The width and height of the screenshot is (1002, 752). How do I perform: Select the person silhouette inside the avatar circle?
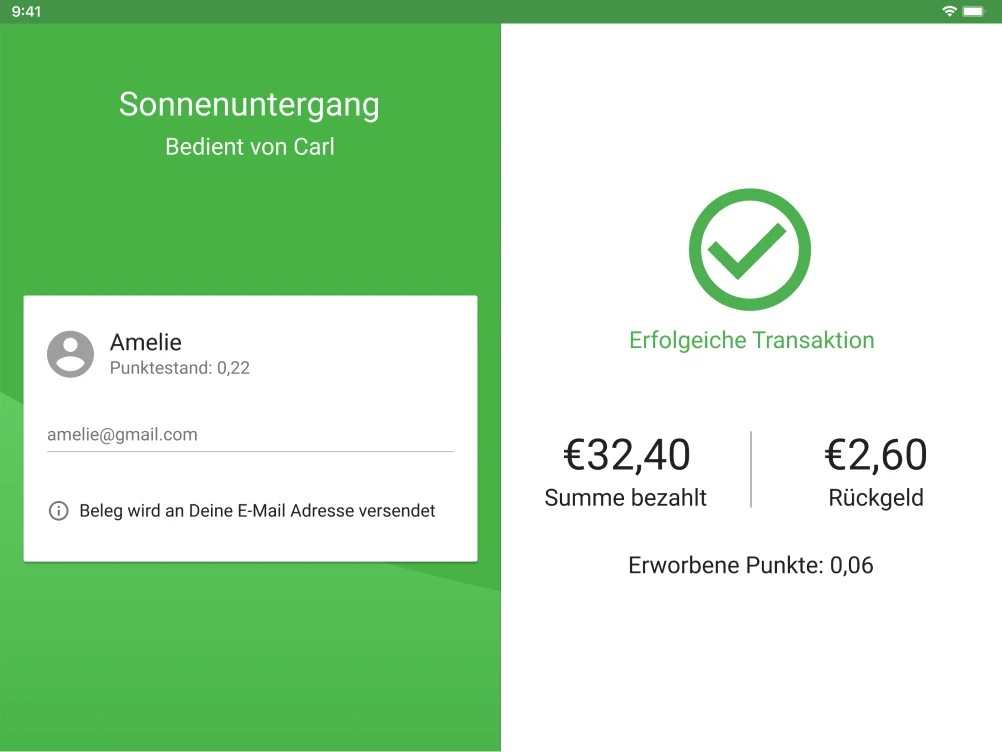click(x=70, y=354)
